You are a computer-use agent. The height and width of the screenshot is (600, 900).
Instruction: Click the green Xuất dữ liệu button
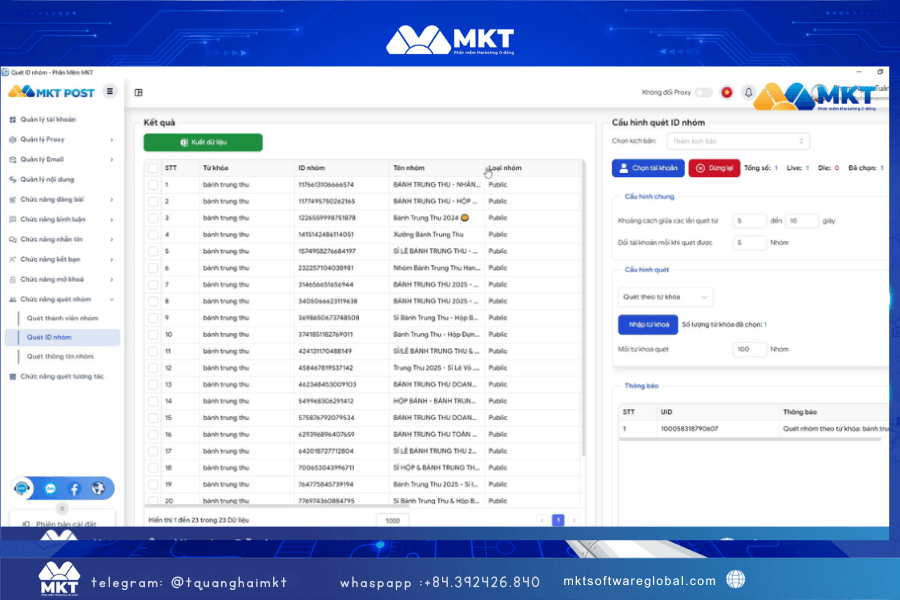[203, 143]
